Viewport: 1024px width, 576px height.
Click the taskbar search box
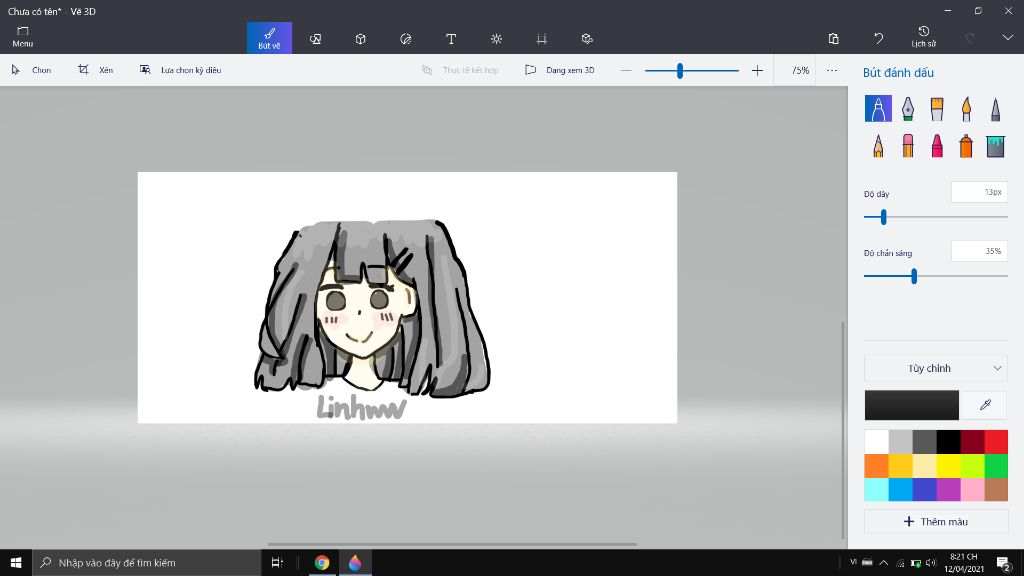(146, 562)
